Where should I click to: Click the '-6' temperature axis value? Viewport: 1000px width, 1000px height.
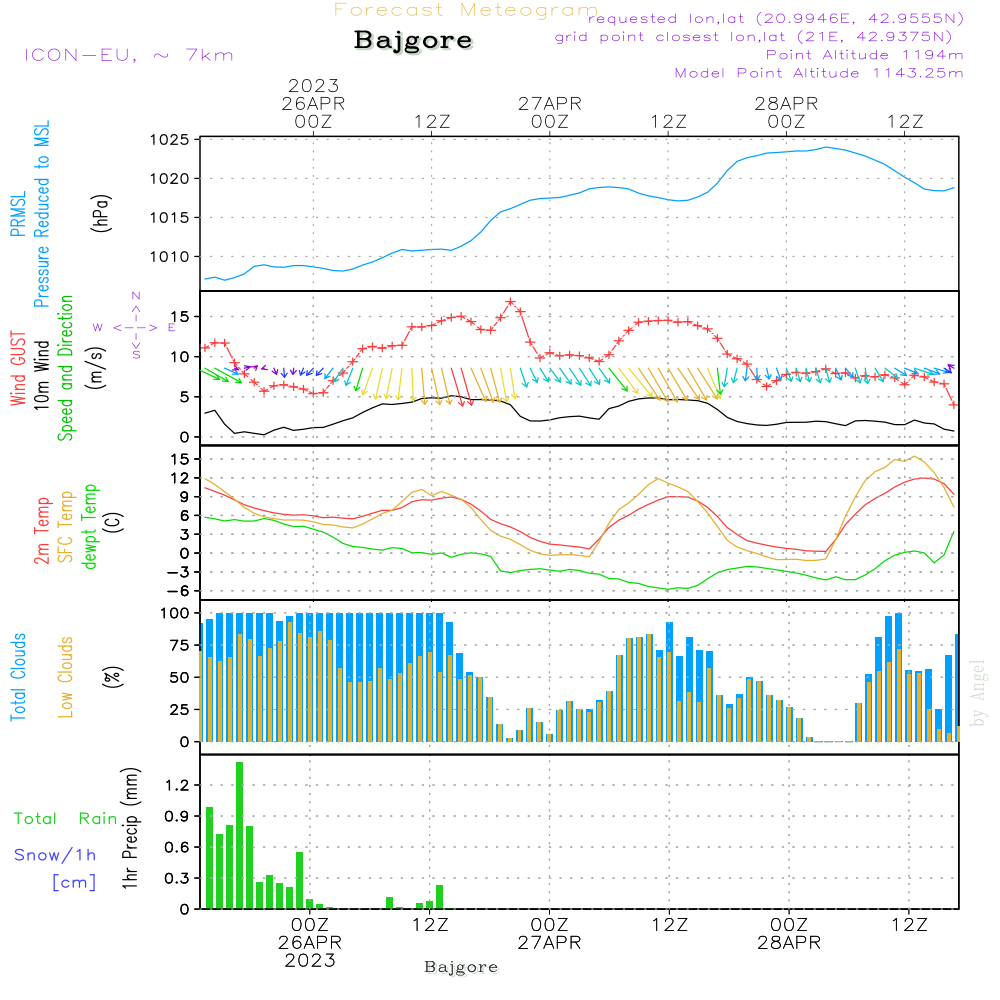(178, 591)
